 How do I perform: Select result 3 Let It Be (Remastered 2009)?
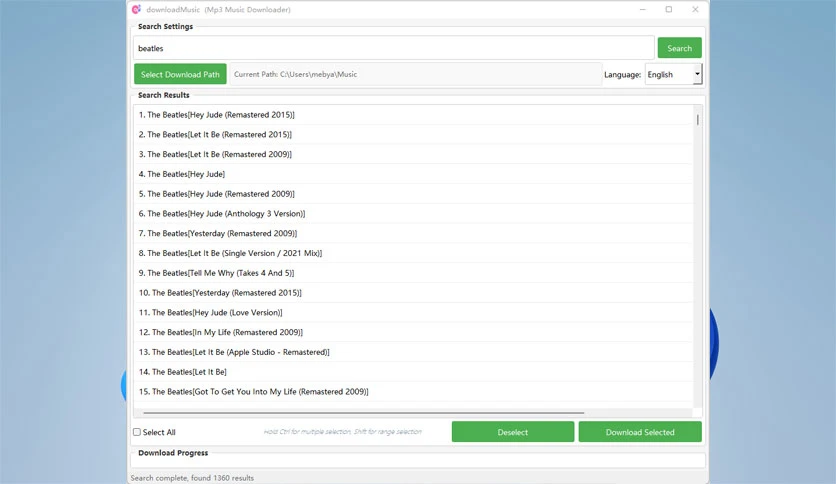click(413, 154)
